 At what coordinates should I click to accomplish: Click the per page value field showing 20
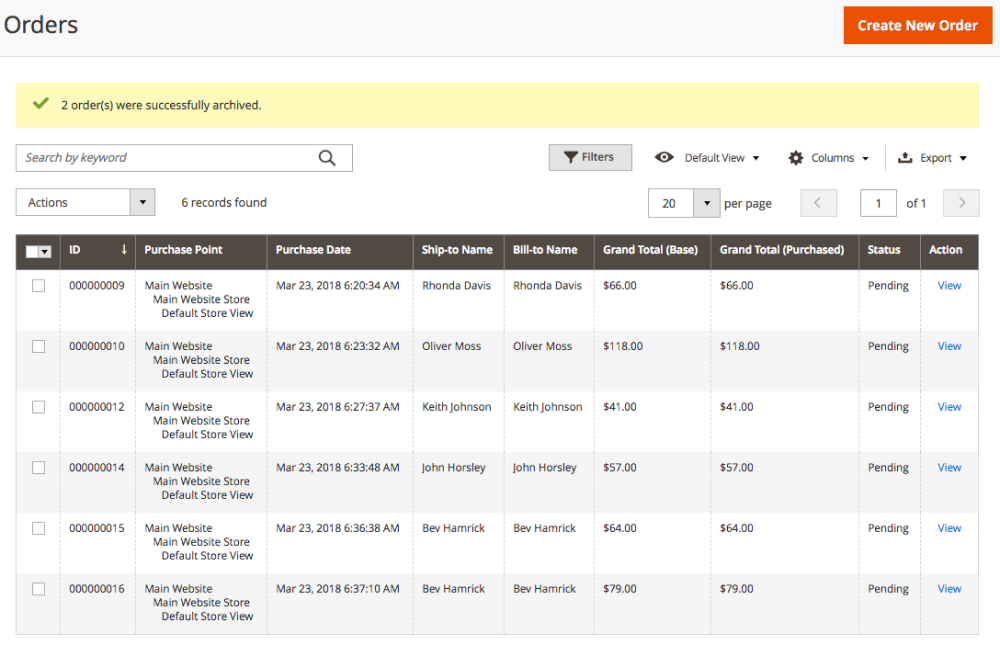point(671,203)
